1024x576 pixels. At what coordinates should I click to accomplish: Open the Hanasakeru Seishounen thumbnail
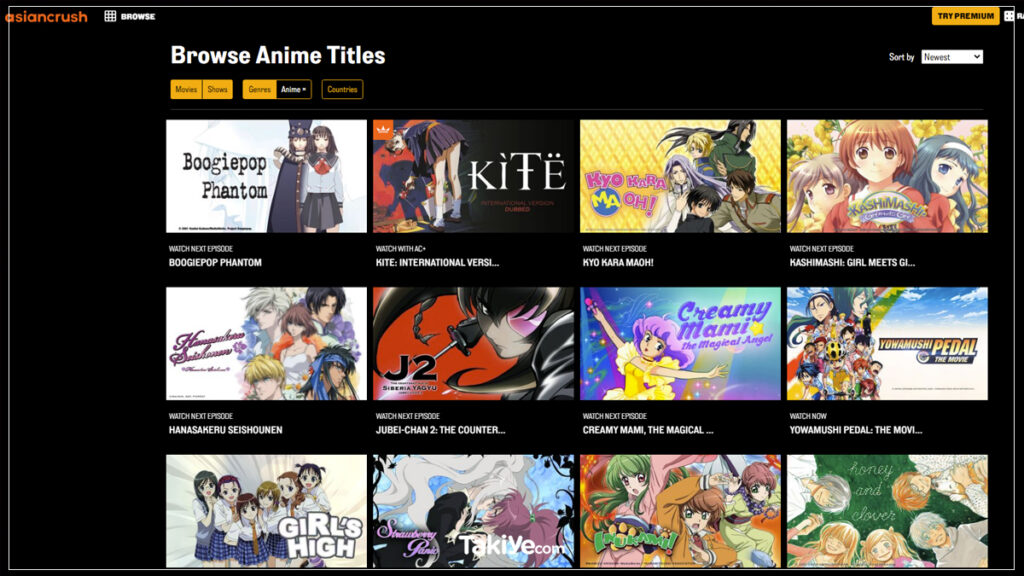(x=266, y=344)
